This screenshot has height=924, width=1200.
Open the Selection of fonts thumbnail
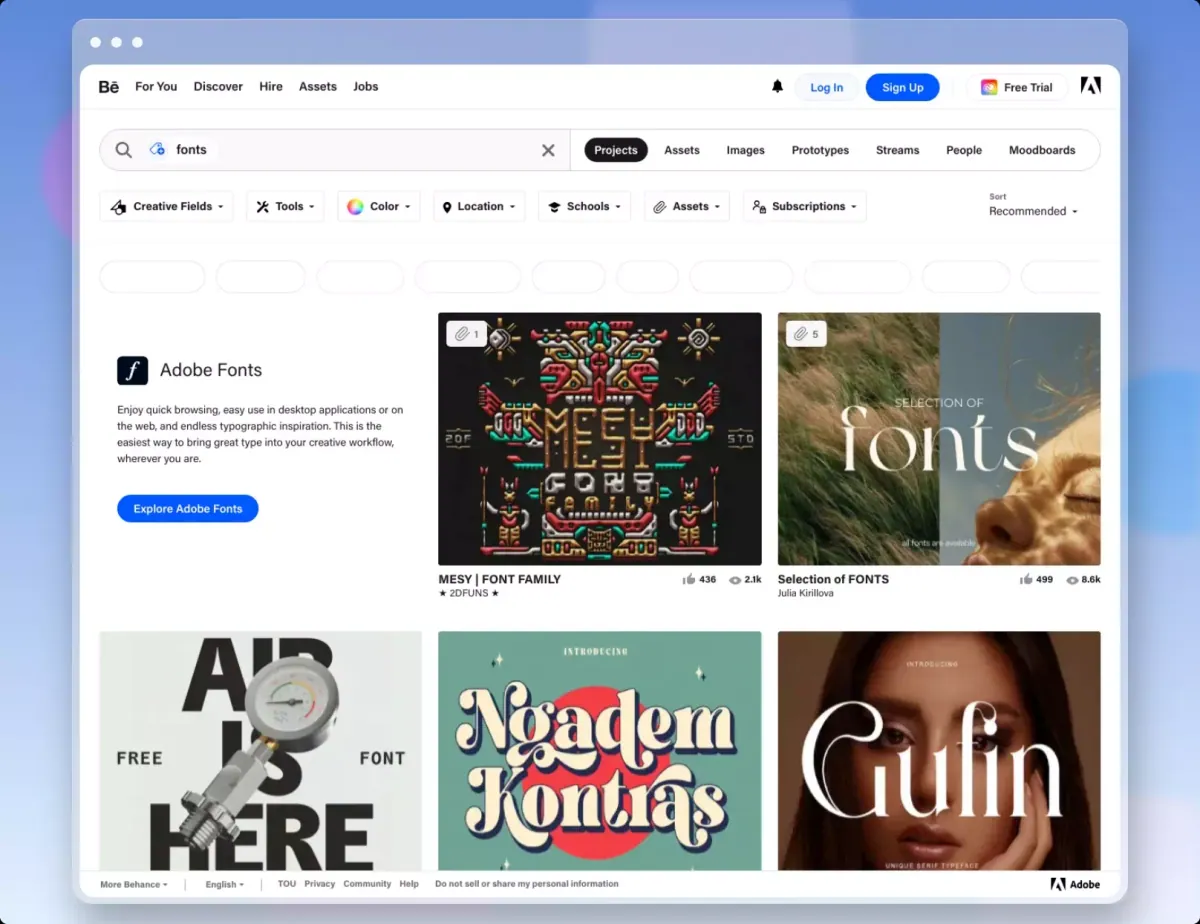(939, 439)
